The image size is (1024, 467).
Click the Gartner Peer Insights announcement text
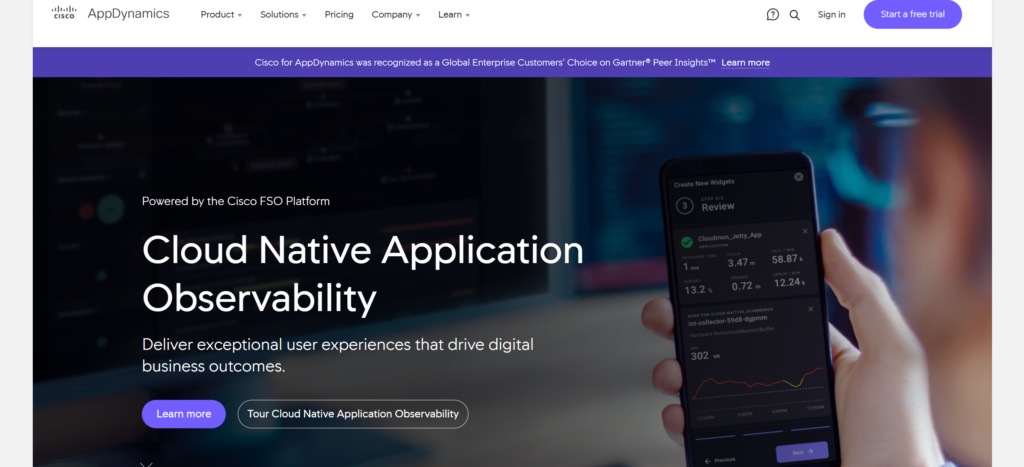(486, 63)
